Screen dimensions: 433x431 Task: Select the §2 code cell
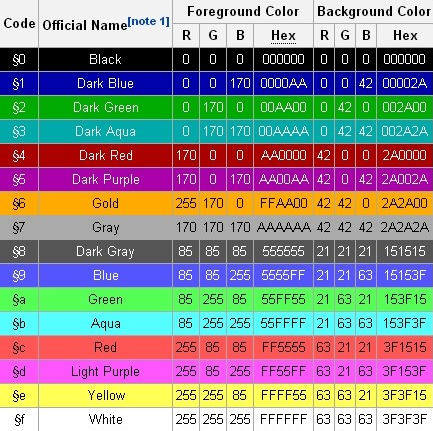(19, 107)
